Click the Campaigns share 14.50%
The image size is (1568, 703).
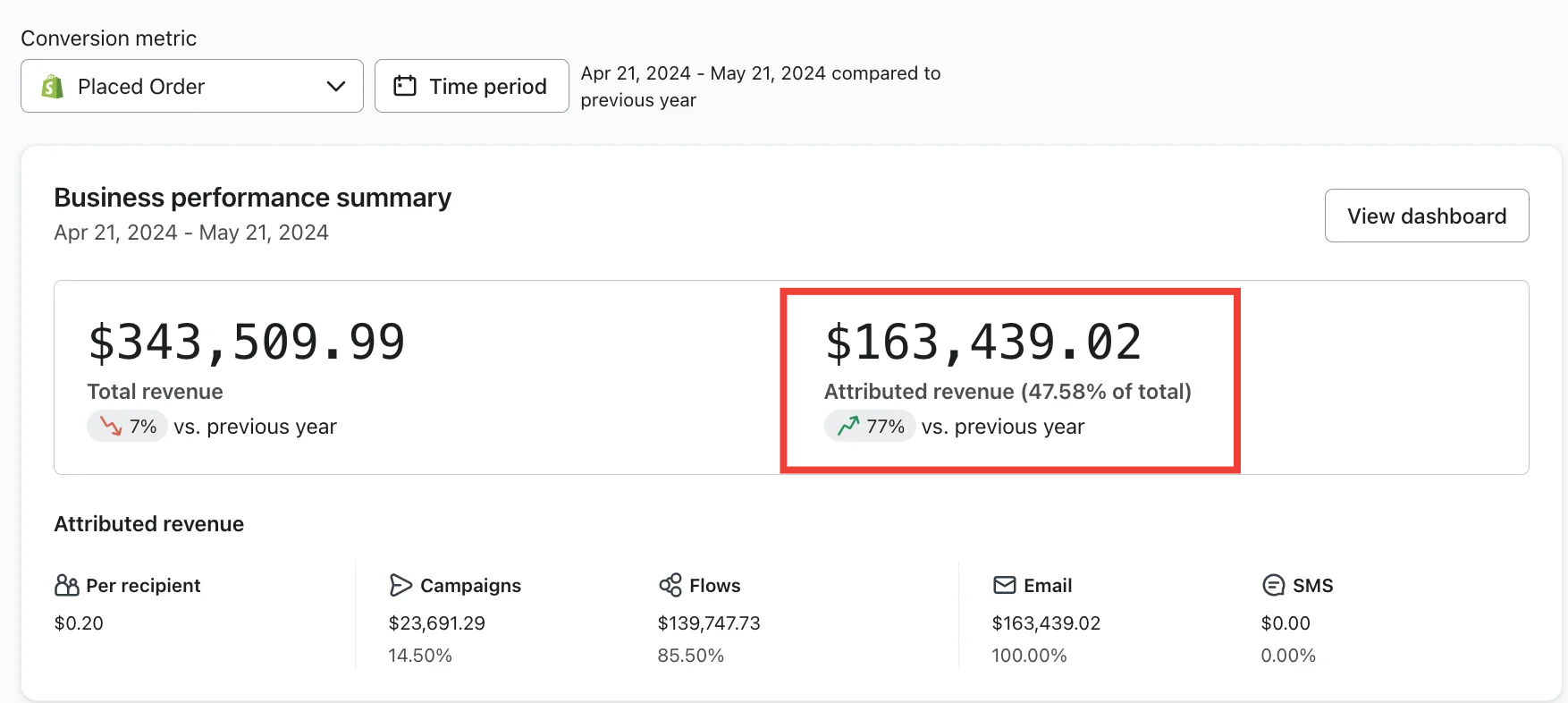[x=420, y=656]
